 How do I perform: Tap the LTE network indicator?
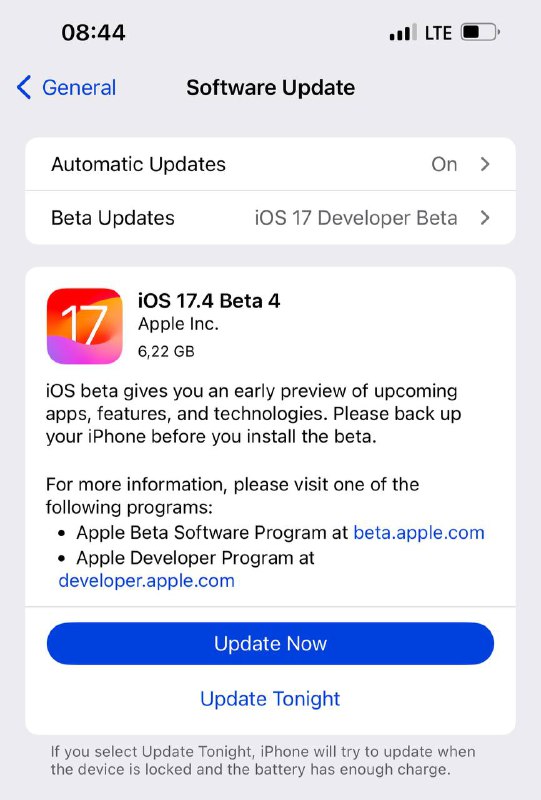(x=438, y=33)
